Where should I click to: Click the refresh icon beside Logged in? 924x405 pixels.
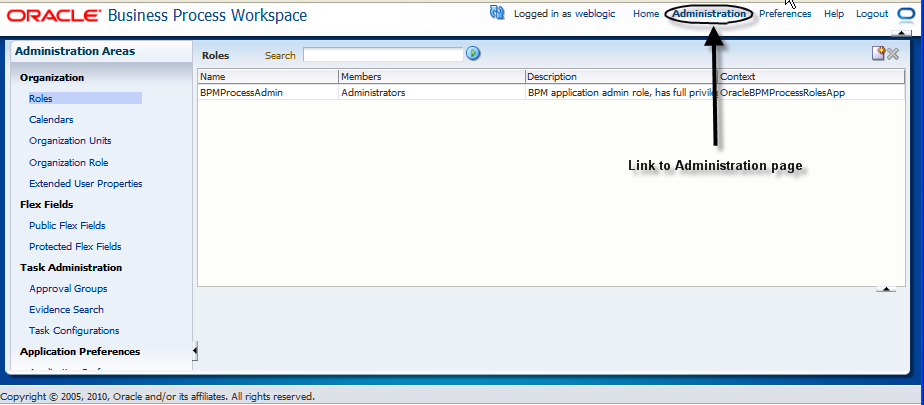tap(497, 12)
